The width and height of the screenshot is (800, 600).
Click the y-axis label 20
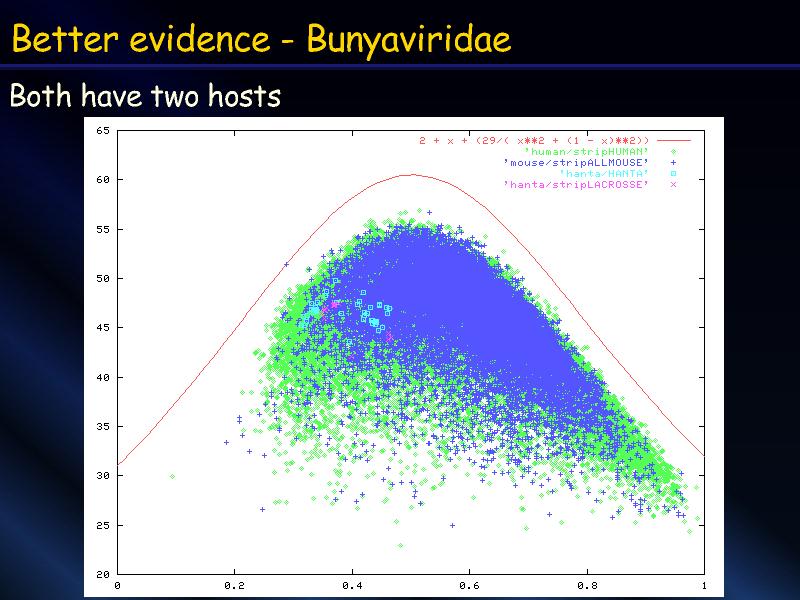(x=102, y=574)
